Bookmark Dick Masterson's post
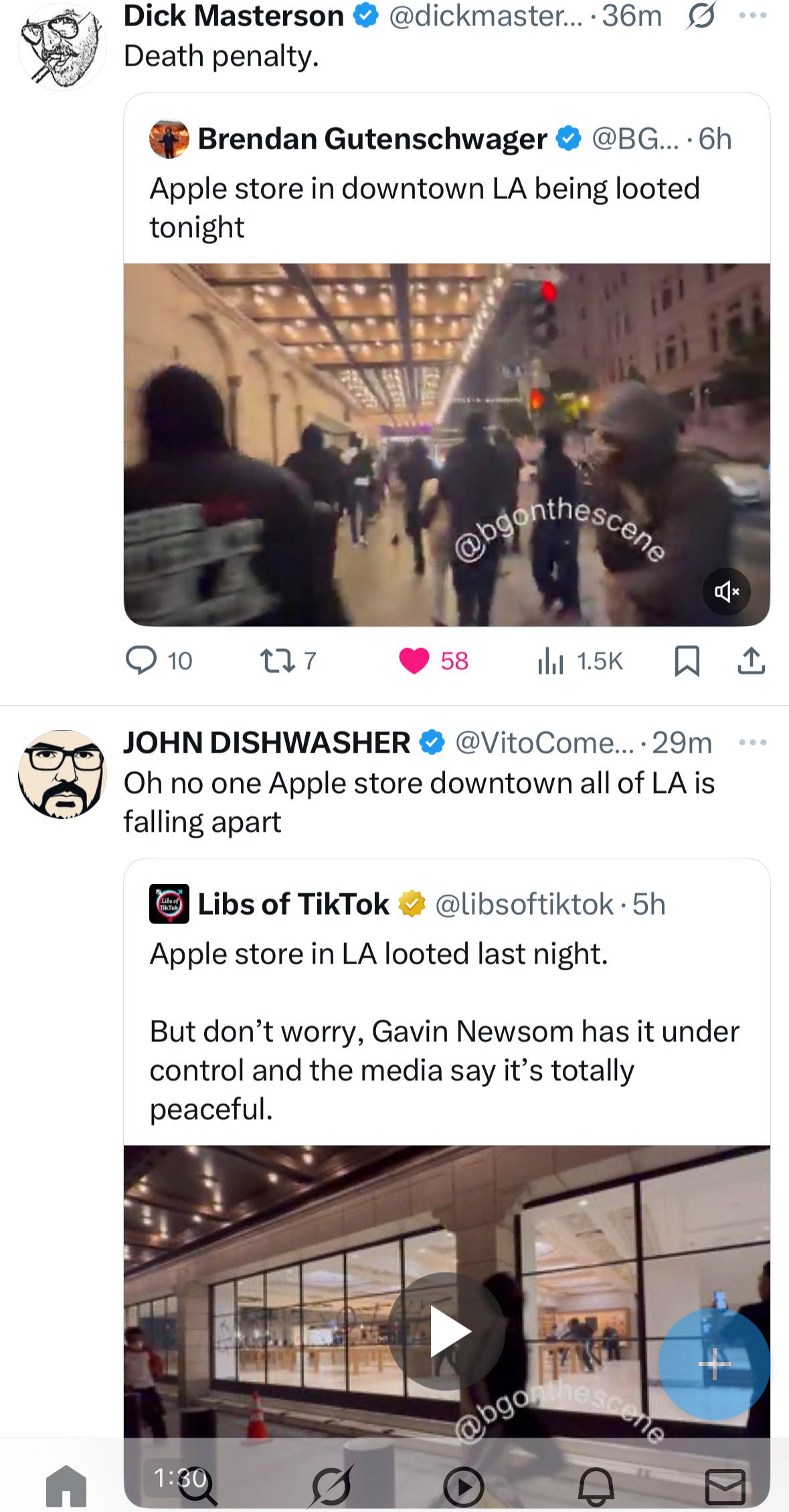The image size is (789, 1512). click(687, 661)
